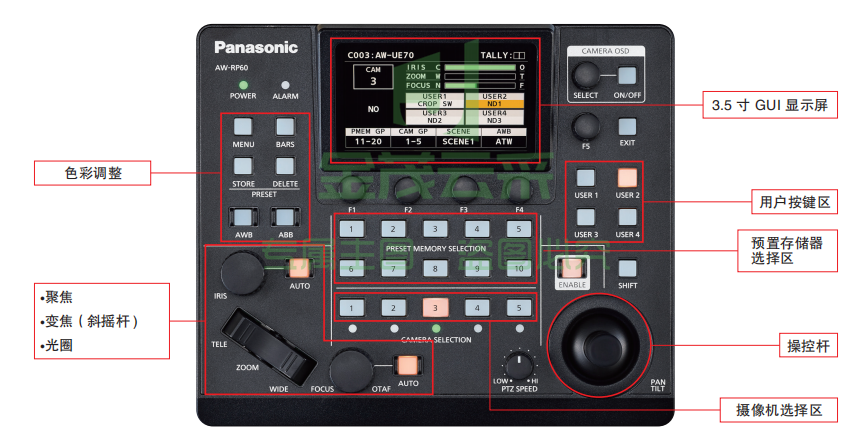
Task: Trigger the ABB black balance button
Action: (285, 217)
